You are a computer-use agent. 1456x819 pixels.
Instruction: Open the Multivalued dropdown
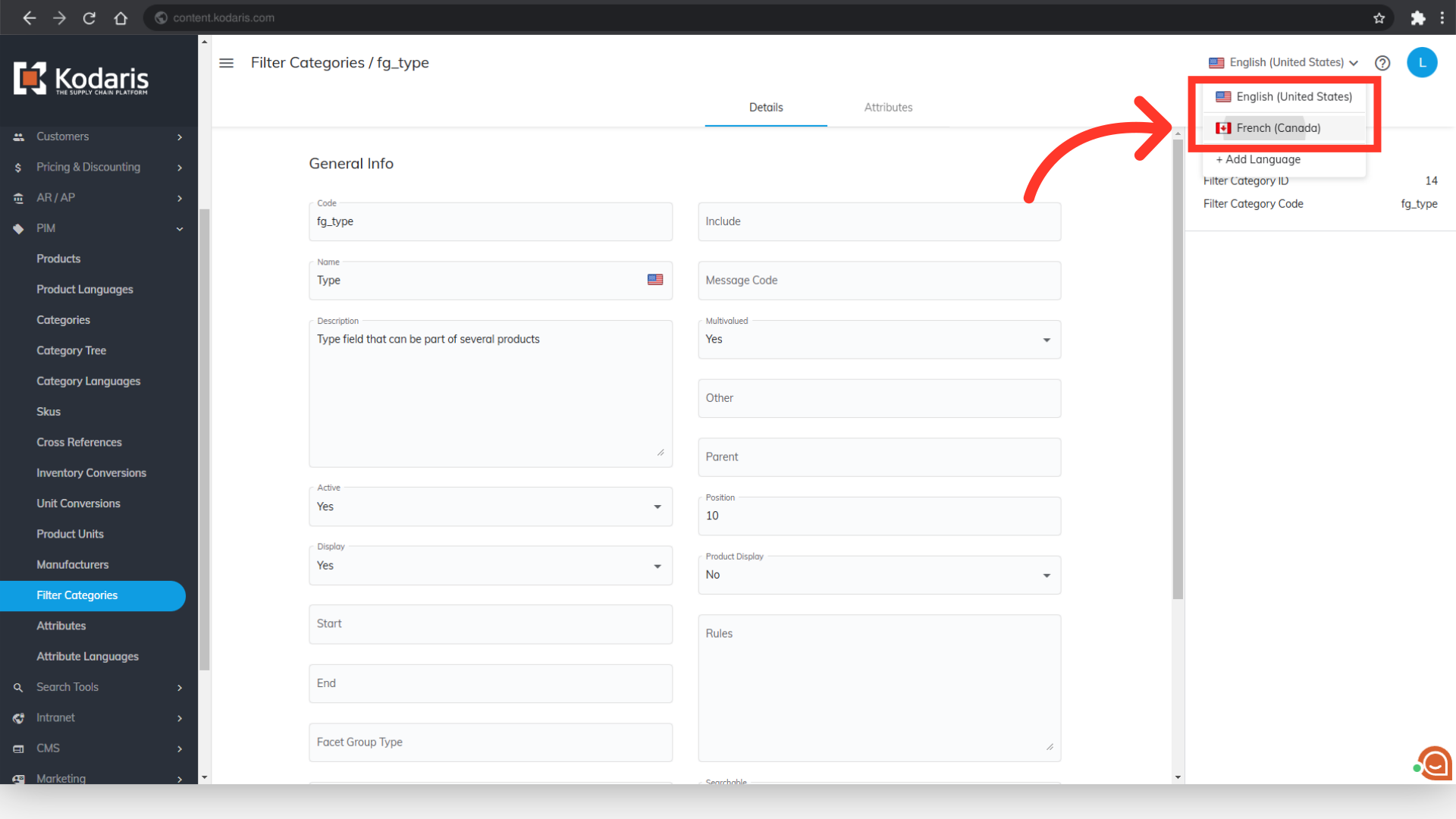coord(879,339)
